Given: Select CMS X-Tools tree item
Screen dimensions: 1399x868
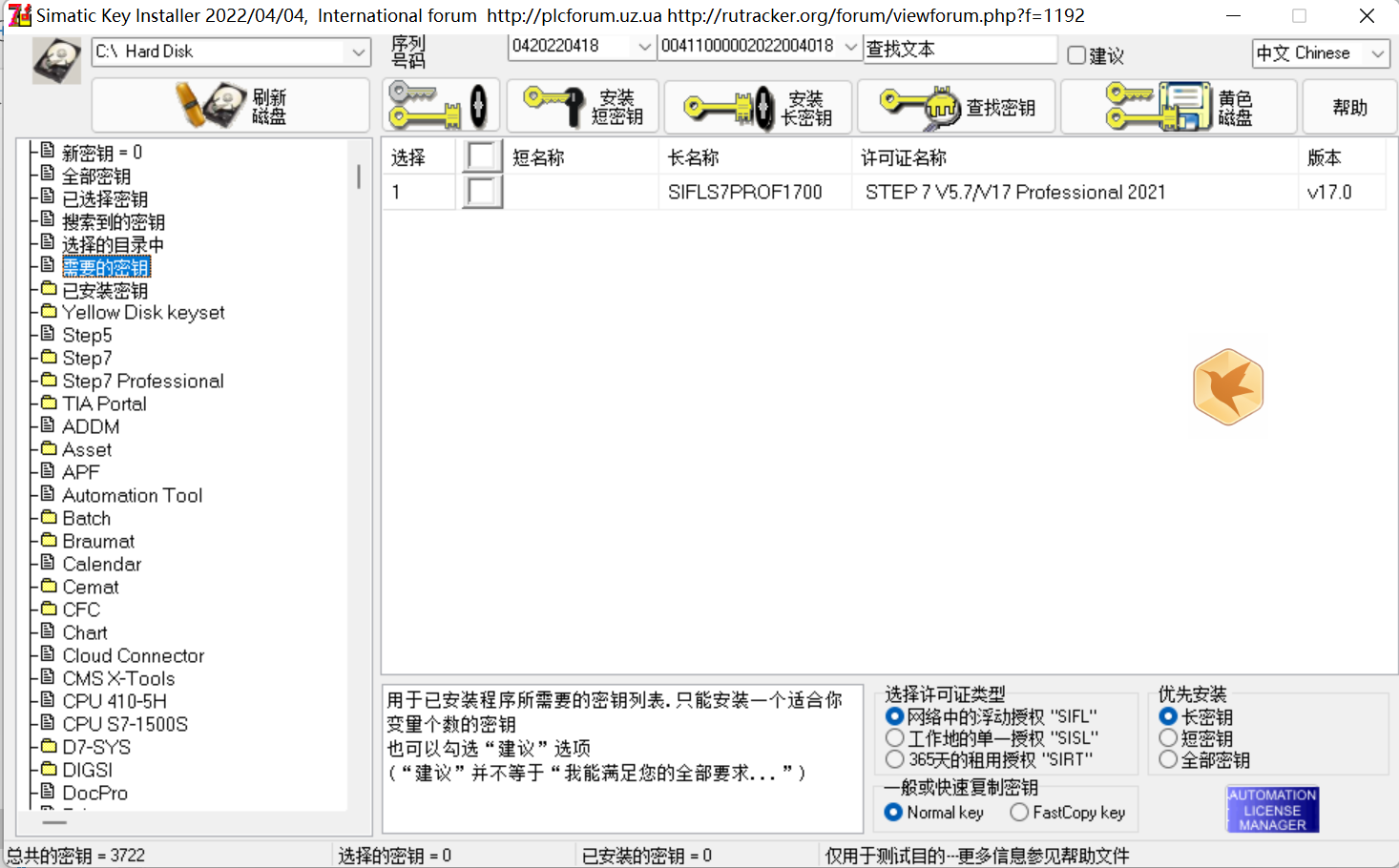Looking at the screenshot, I should (118, 678).
